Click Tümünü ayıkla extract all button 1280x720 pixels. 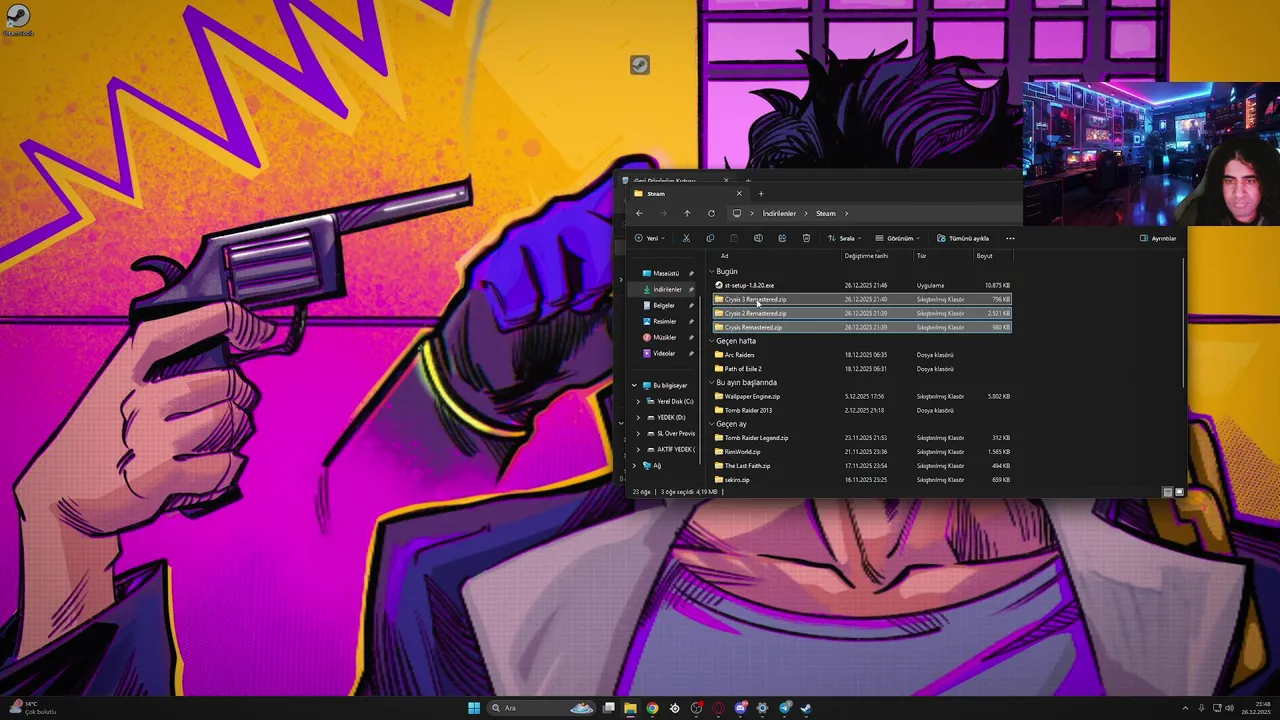(x=963, y=238)
